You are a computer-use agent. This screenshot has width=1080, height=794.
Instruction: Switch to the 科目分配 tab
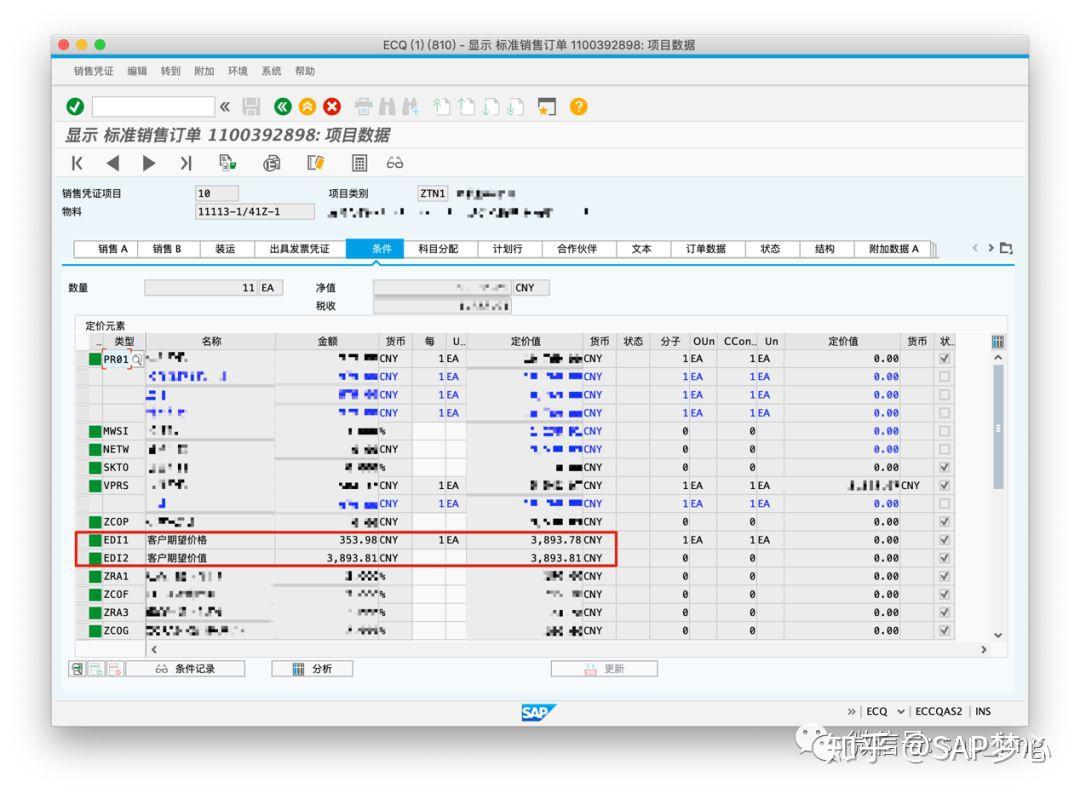tap(438, 249)
